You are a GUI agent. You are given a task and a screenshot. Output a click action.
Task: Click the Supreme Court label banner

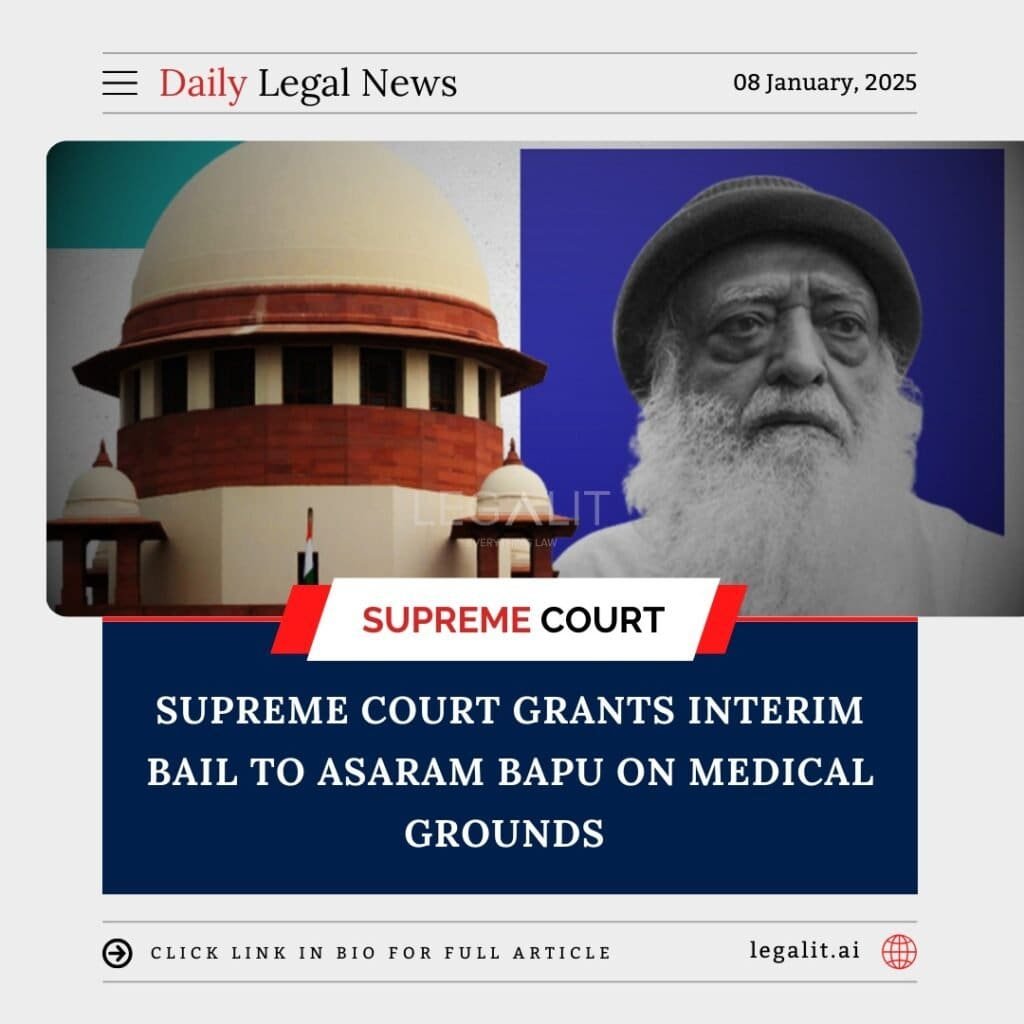[x=513, y=619]
